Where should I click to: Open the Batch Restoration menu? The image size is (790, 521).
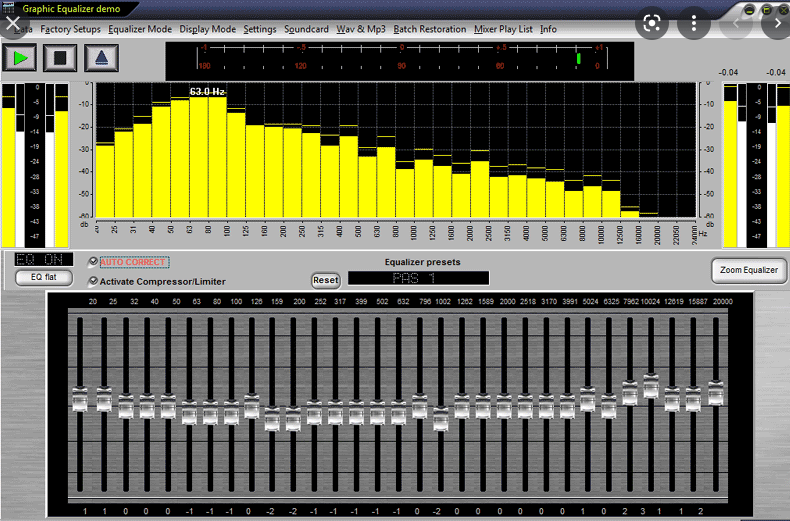(430, 29)
